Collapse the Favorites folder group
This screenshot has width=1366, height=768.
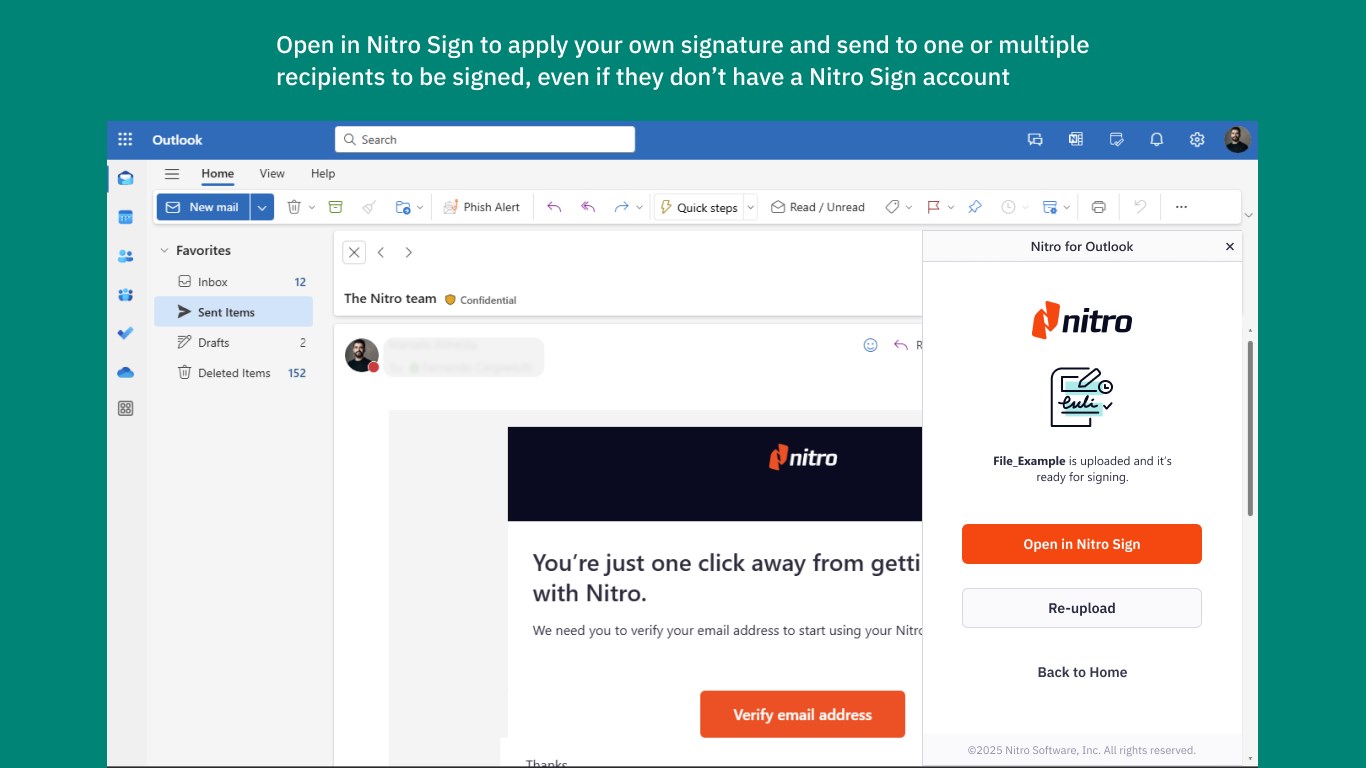164,251
